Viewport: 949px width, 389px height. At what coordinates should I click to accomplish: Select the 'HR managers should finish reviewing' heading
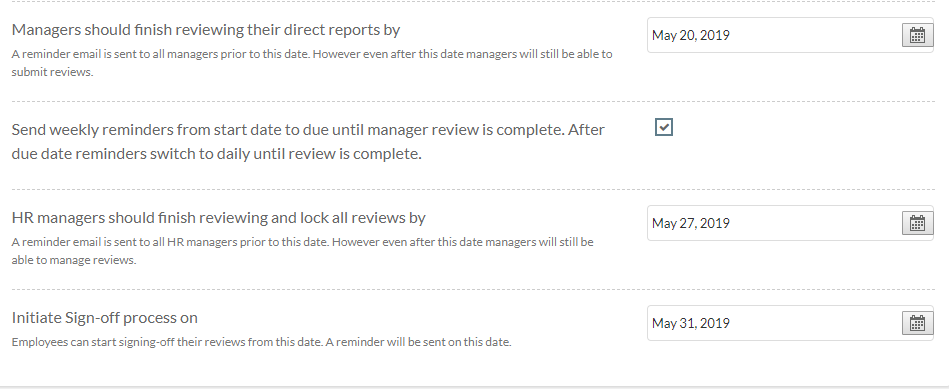click(218, 218)
